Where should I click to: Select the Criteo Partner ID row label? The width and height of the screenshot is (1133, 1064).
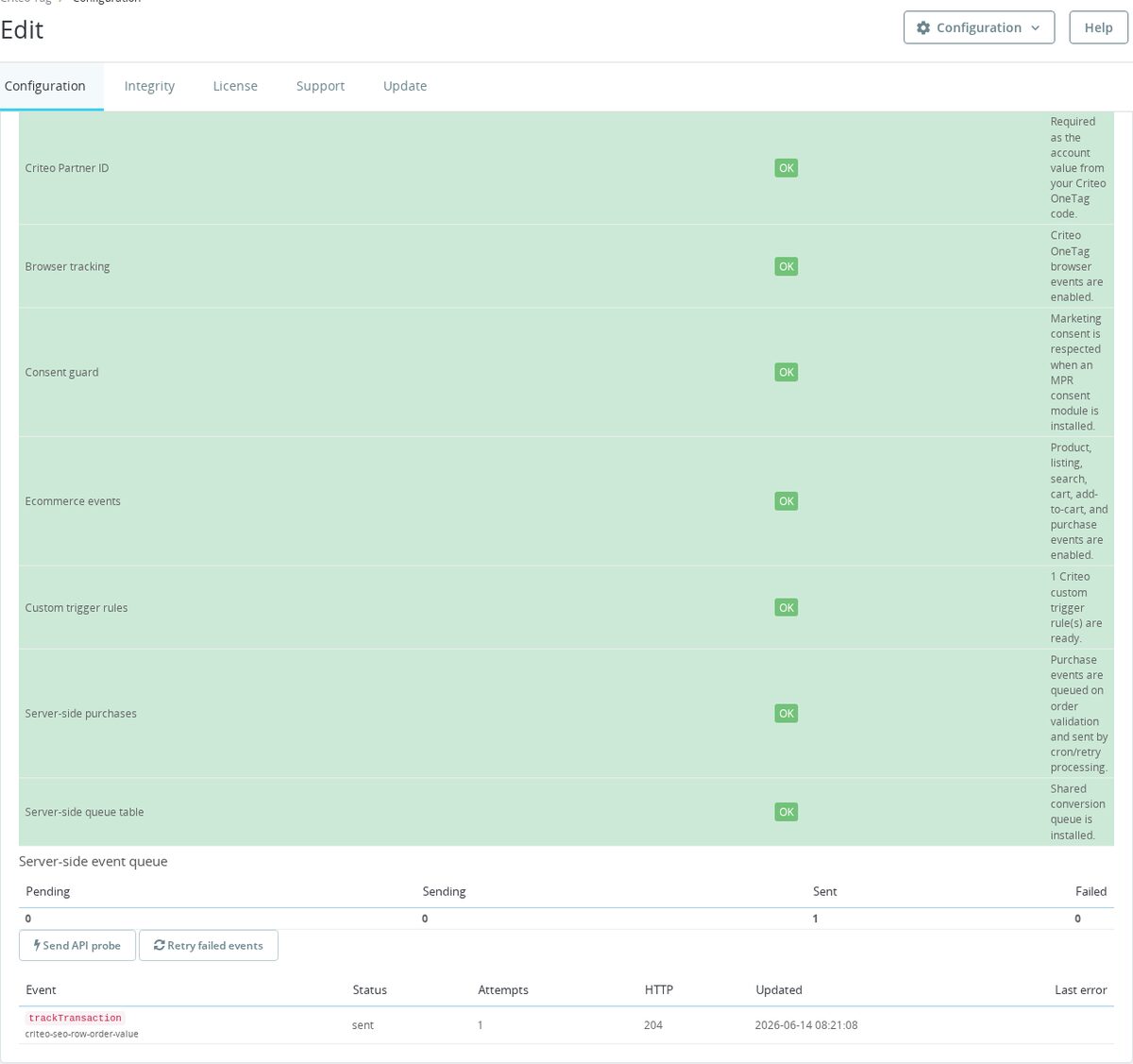tap(67, 168)
